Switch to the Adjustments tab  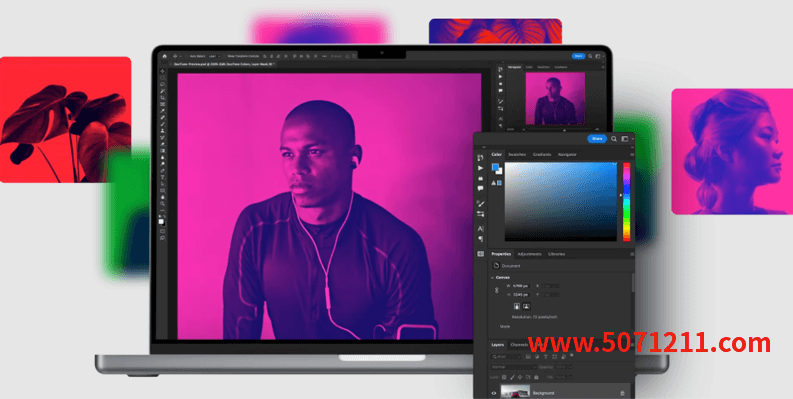(x=530, y=254)
